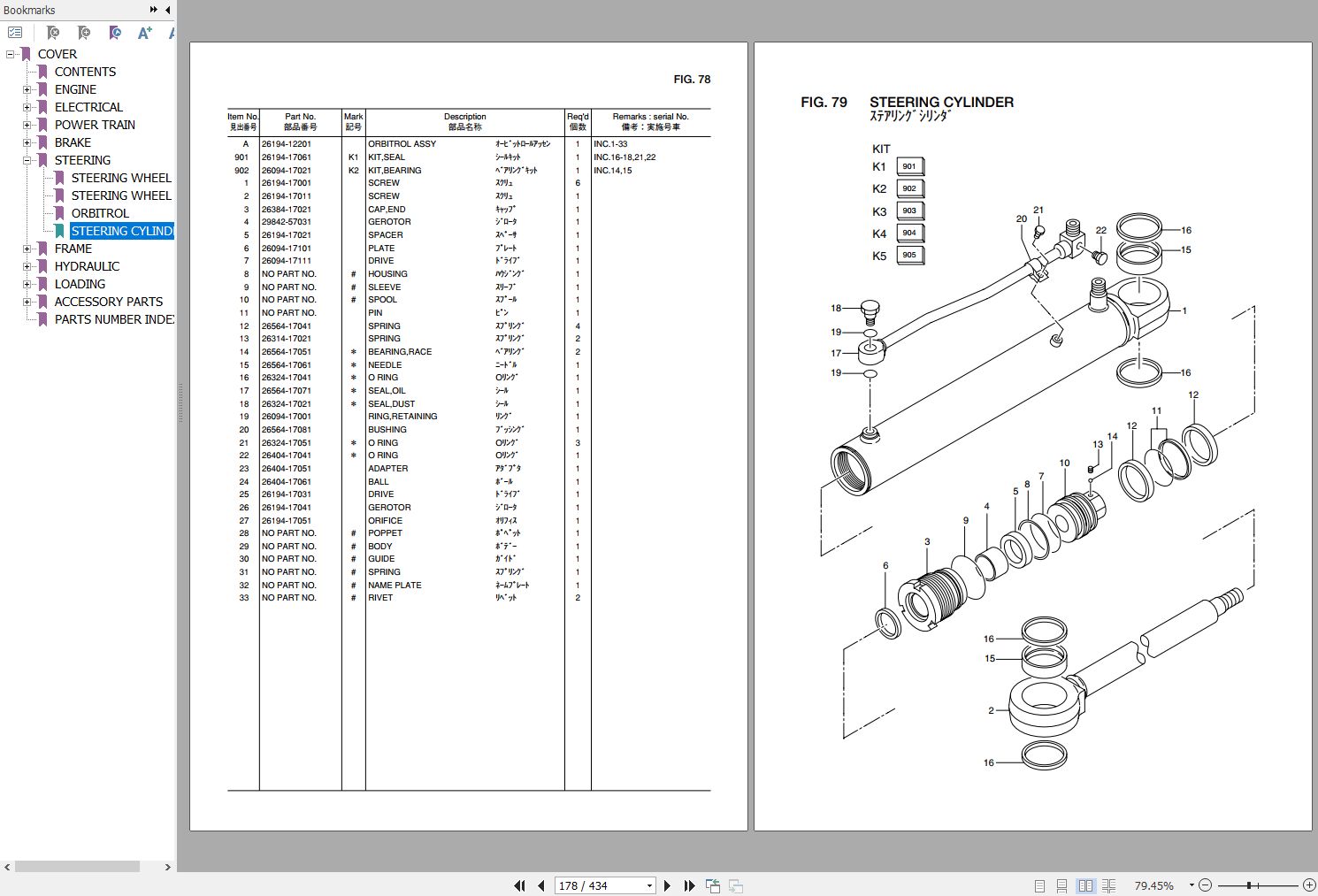
Task: Select the single page view icon
Action: 1041,885
